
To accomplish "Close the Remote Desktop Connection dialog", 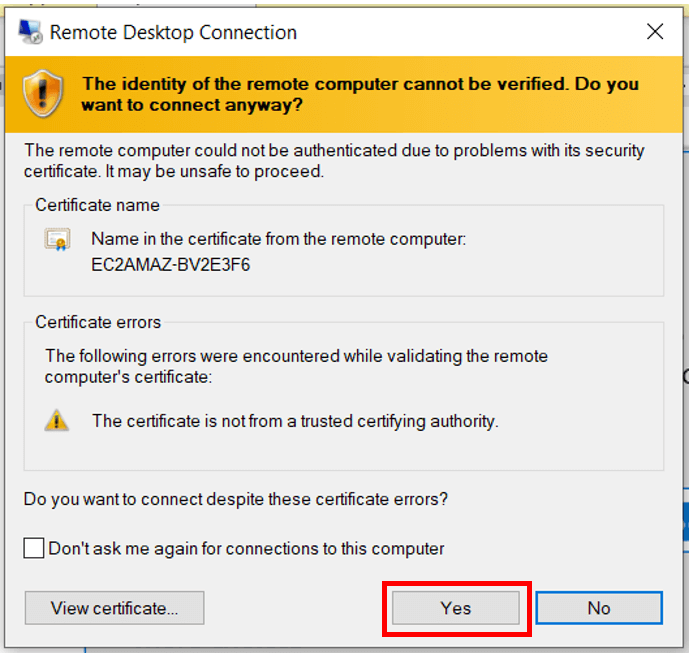I will click(x=655, y=31).
